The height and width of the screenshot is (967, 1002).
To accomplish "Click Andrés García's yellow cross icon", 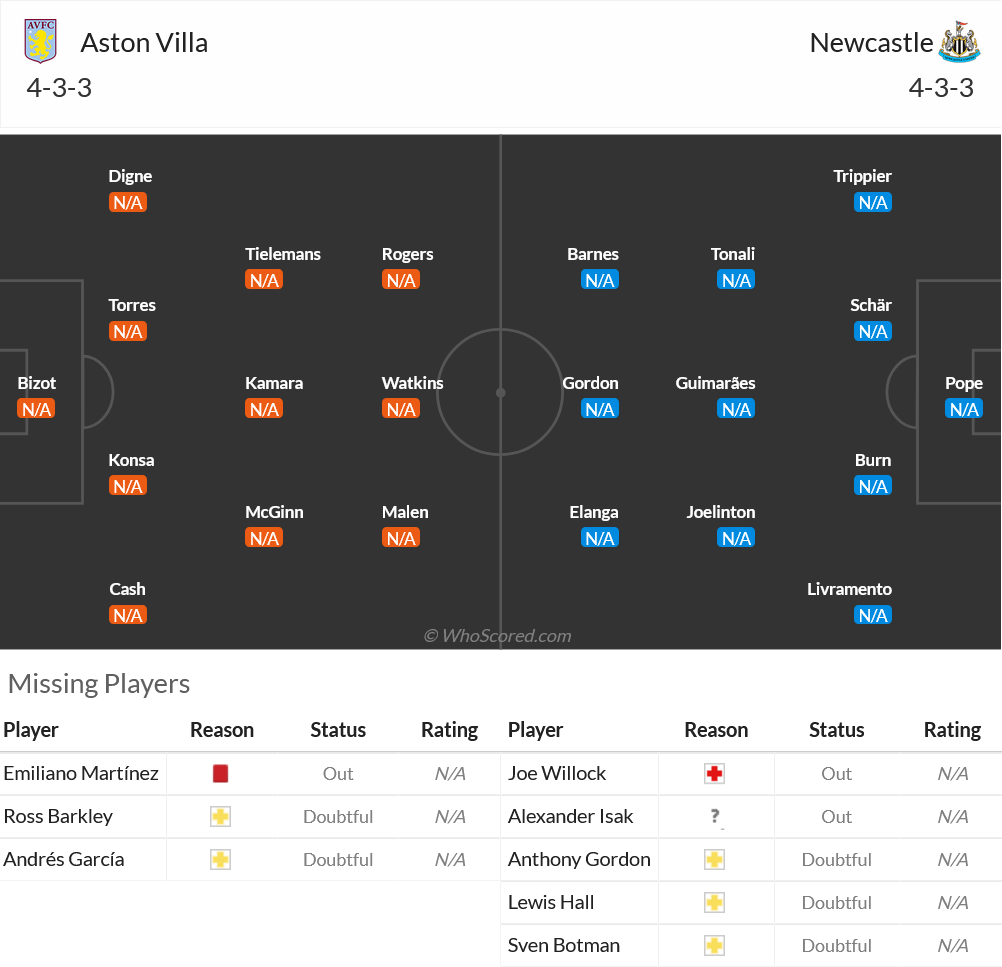I will [220, 860].
